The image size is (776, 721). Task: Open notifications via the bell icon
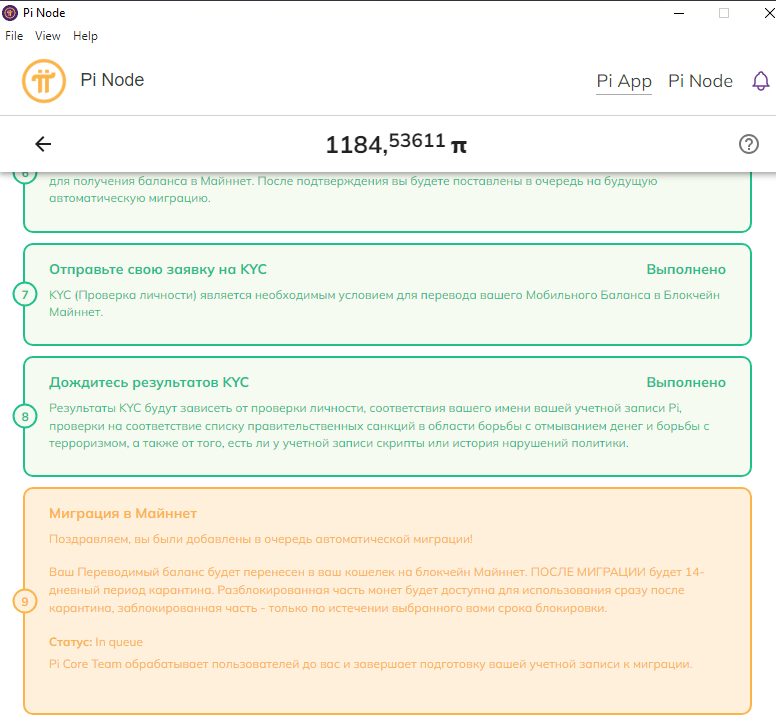(x=761, y=81)
